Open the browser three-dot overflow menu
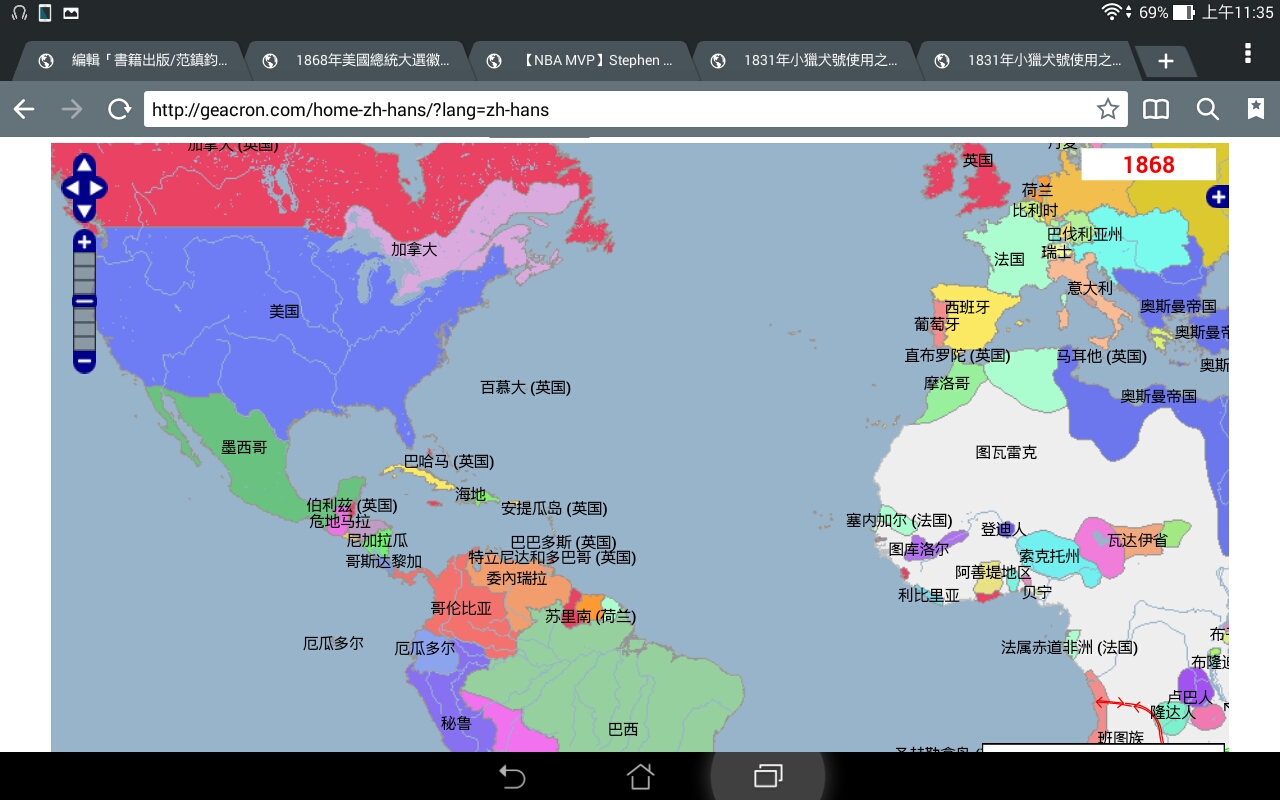 pos(1247,53)
